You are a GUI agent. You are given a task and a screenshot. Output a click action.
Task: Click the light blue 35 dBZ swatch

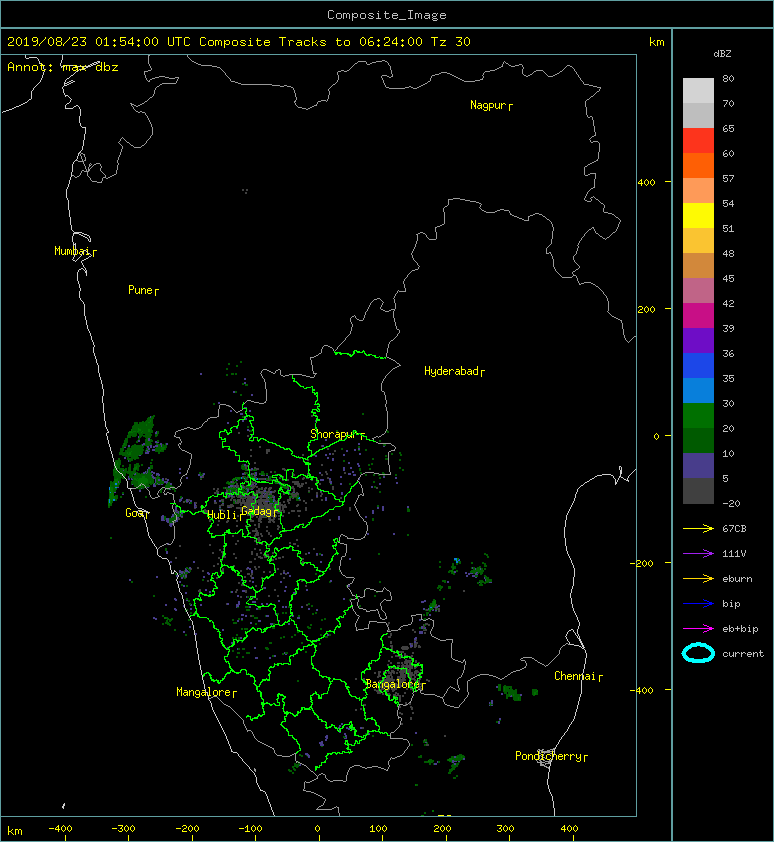tap(698, 390)
